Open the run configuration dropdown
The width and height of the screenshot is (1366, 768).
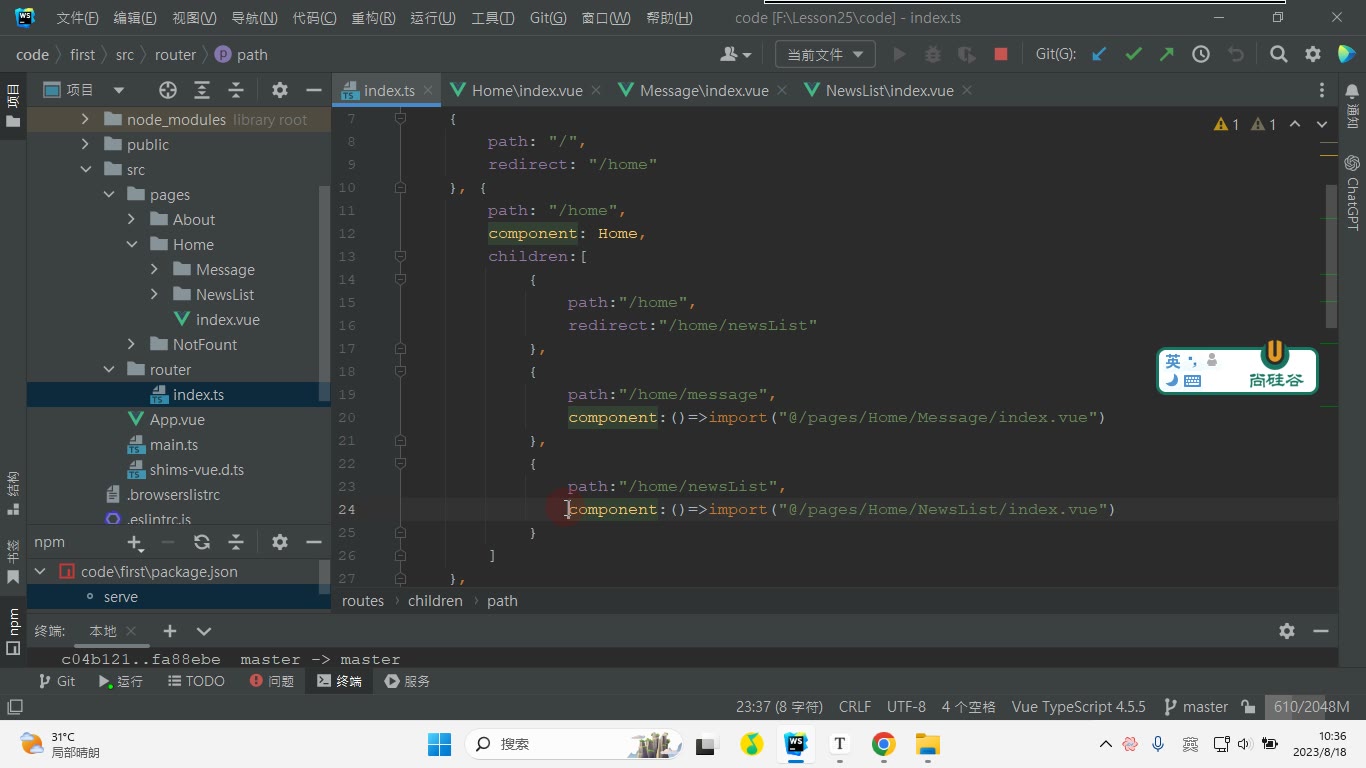click(x=825, y=55)
